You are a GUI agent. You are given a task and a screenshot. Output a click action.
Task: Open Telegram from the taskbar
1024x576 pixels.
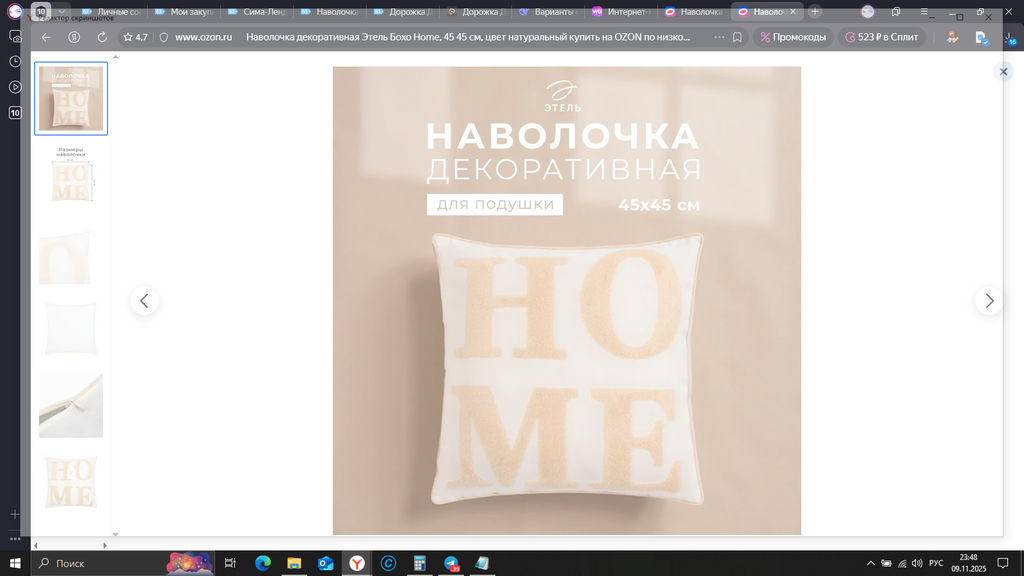coord(452,563)
